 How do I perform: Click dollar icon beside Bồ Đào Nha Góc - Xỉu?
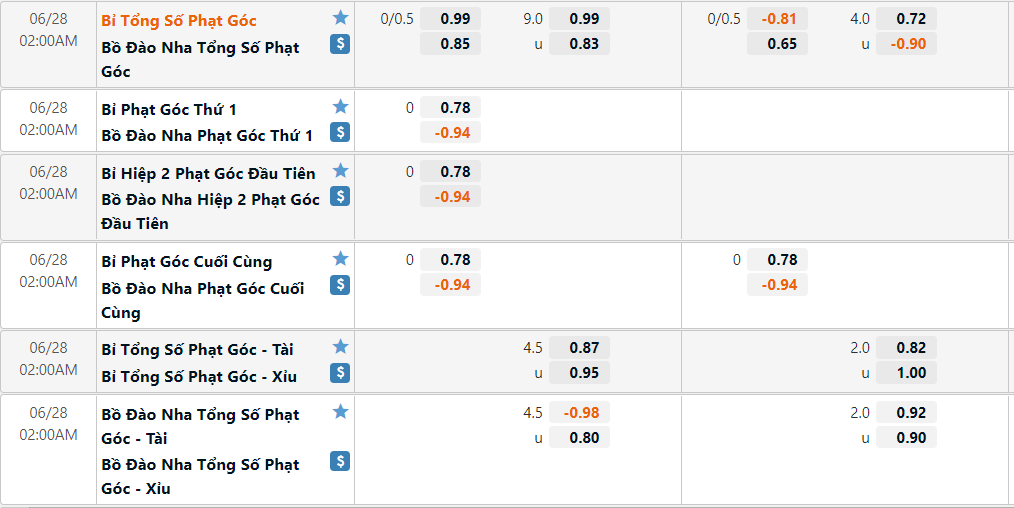340,461
